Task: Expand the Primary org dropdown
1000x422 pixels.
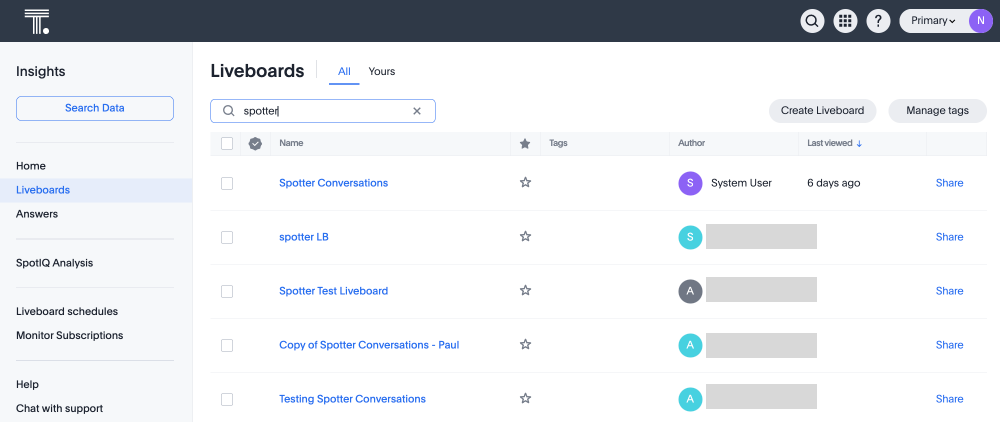Action: tap(934, 21)
